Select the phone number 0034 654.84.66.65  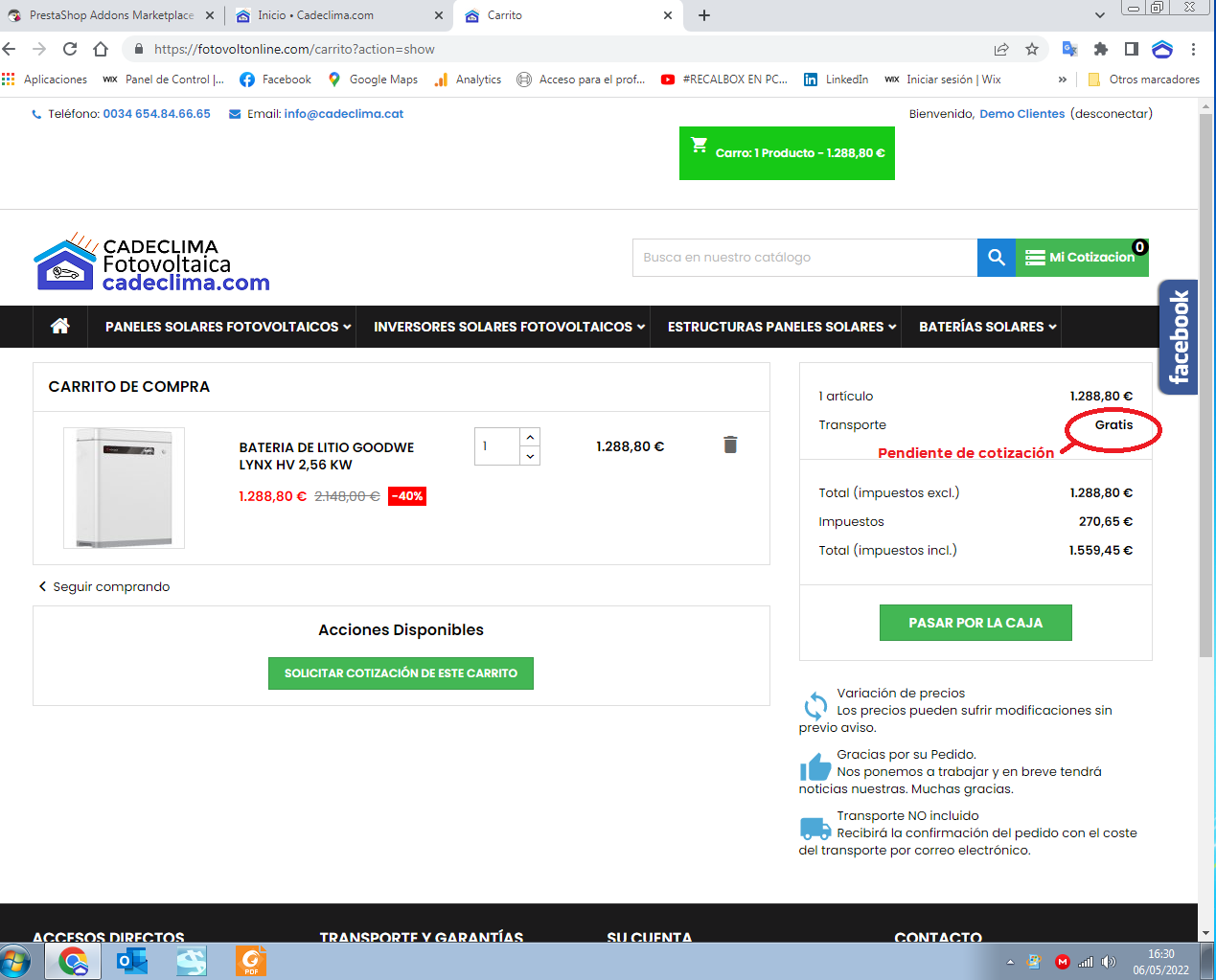(156, 114)
